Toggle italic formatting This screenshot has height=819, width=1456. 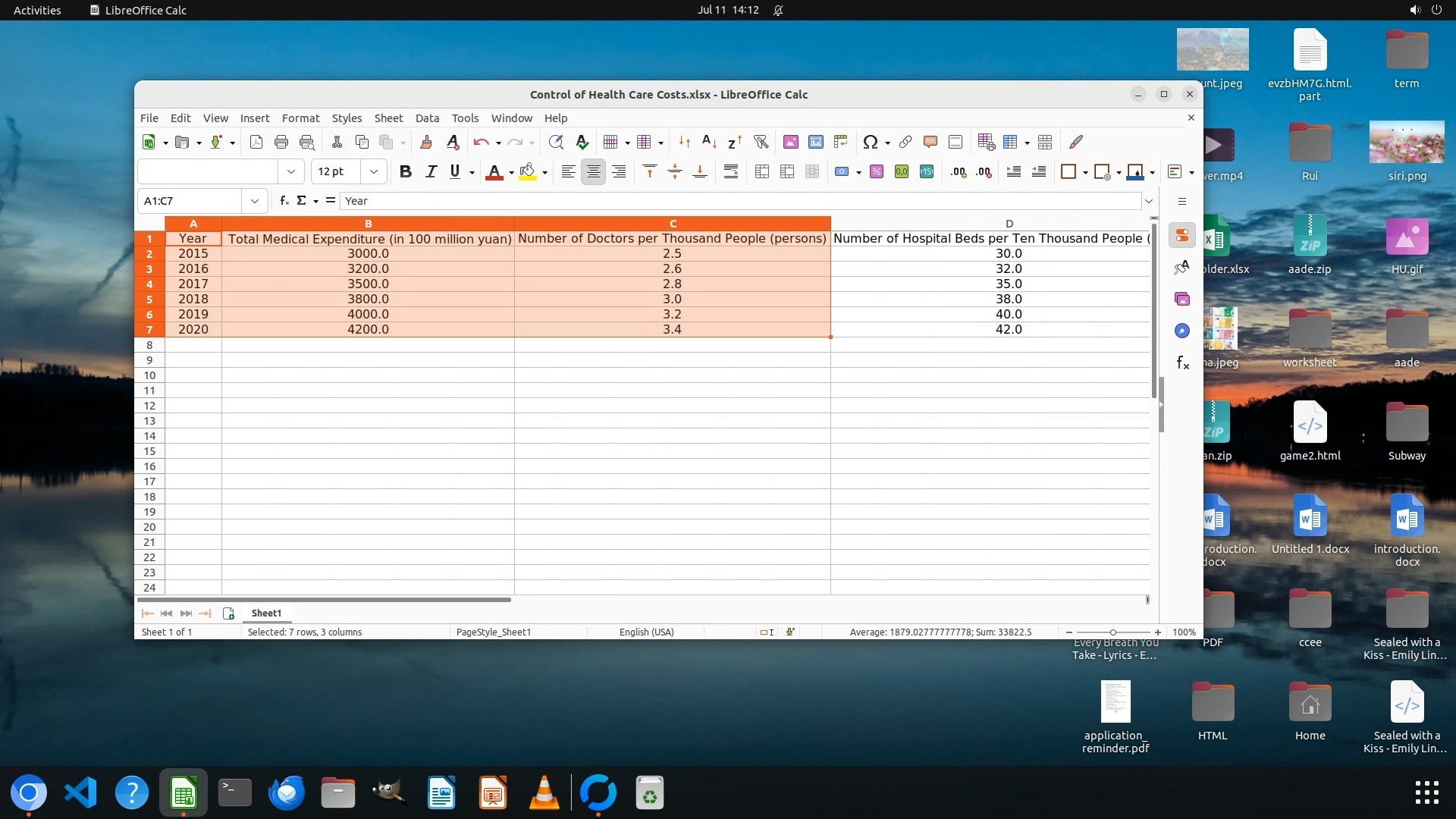pos(431,172)
